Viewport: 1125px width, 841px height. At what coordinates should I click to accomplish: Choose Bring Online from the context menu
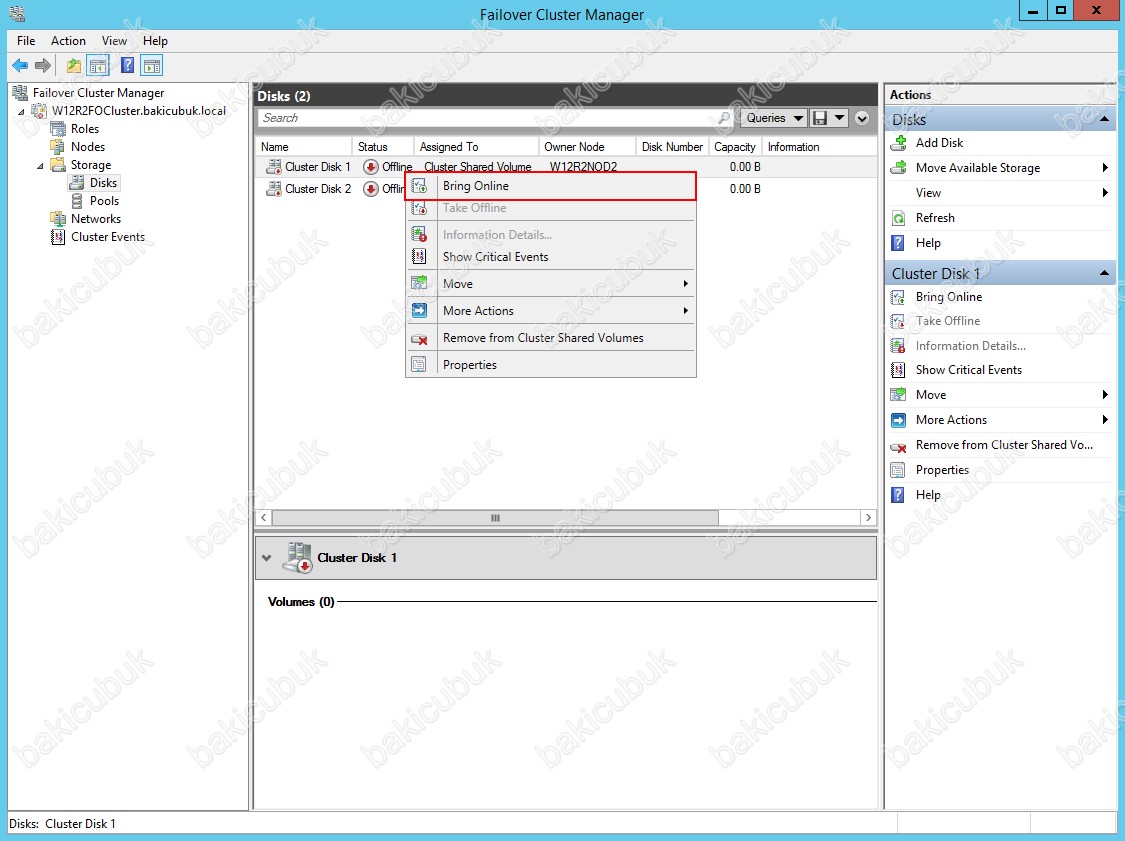tap(551, 186)
